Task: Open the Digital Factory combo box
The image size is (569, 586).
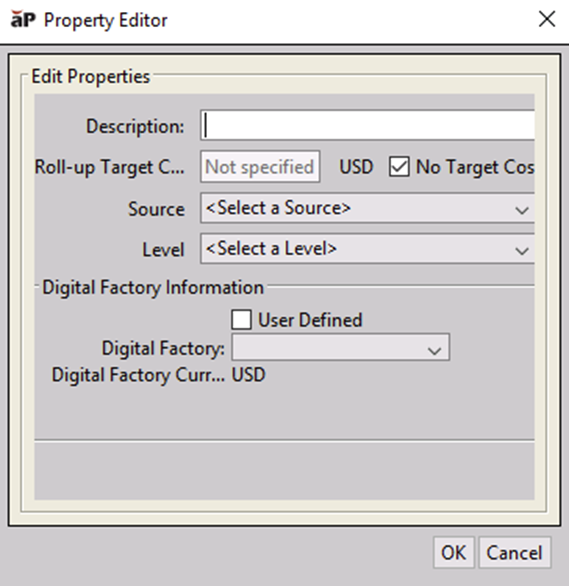Action: tap(340, 348)
